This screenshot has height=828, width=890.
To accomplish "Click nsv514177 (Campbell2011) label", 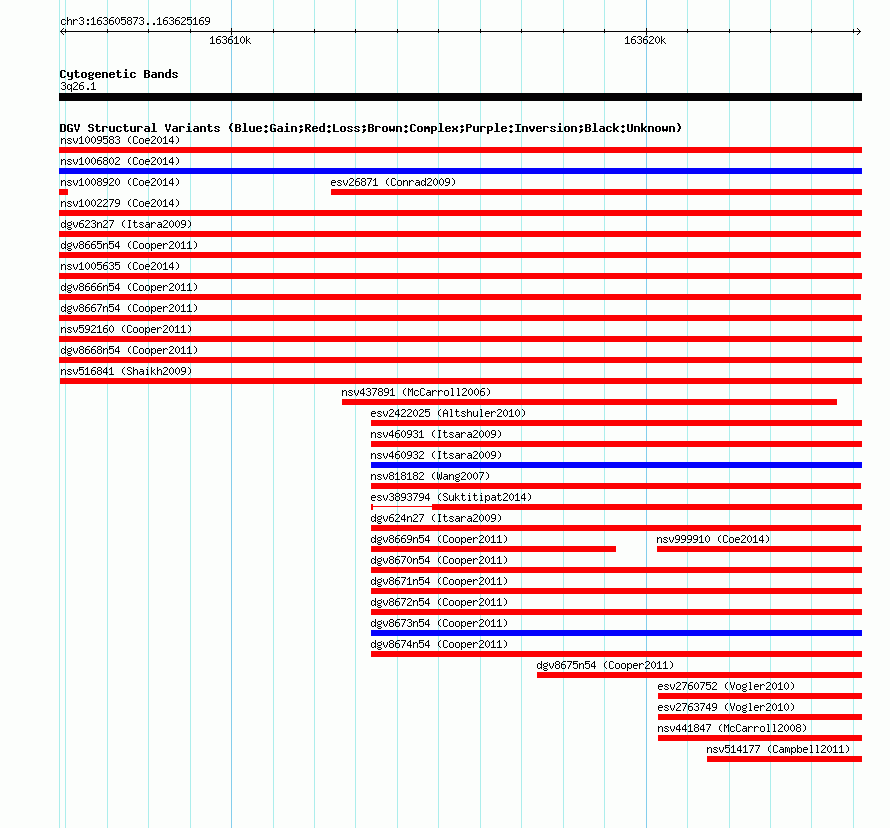I will coord(778,749).
